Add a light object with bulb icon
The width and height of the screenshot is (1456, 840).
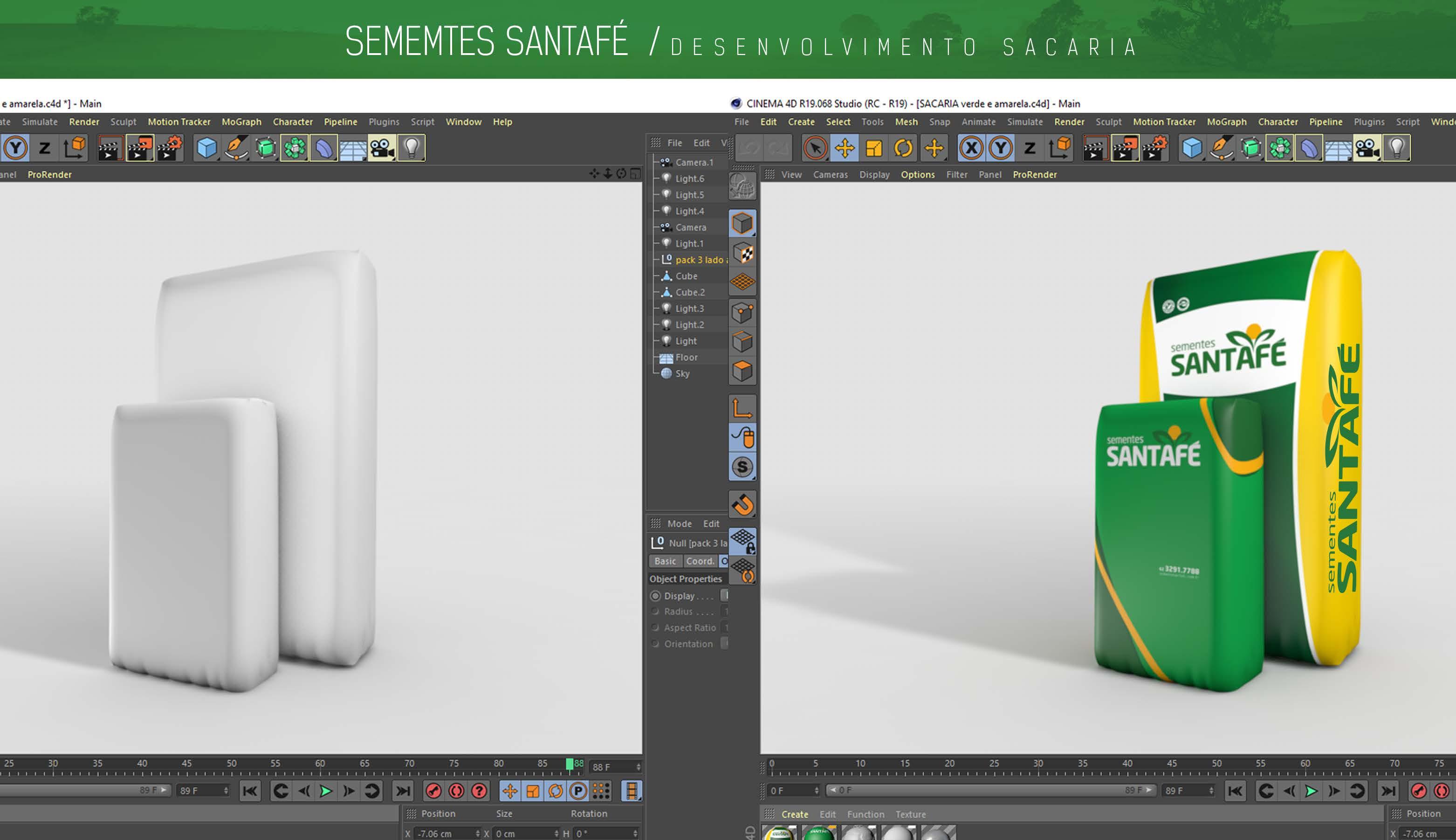tap(1396, 148)
